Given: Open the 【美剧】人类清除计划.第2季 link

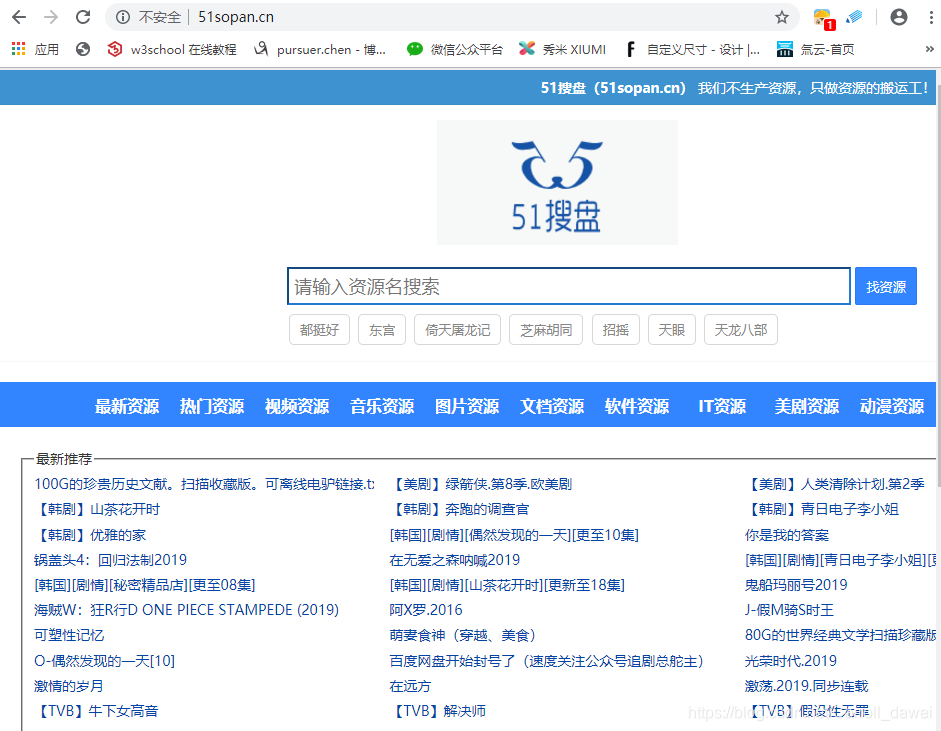Looking at the screenshot, I should tap(835, 484).
